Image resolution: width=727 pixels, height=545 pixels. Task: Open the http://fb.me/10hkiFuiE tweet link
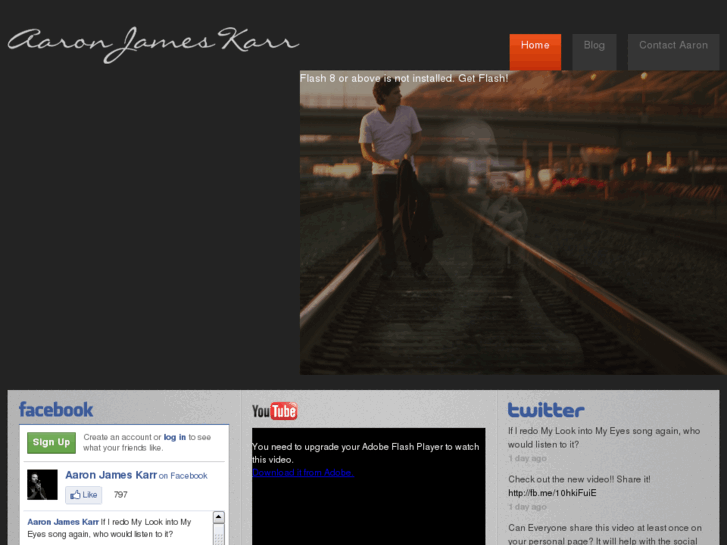(x=552, y=493)
